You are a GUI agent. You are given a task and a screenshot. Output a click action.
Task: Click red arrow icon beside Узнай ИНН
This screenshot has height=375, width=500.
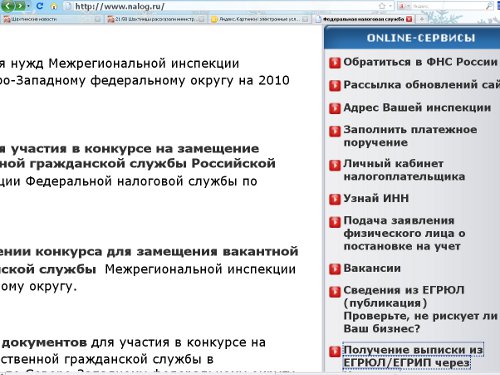click(335, 199)
